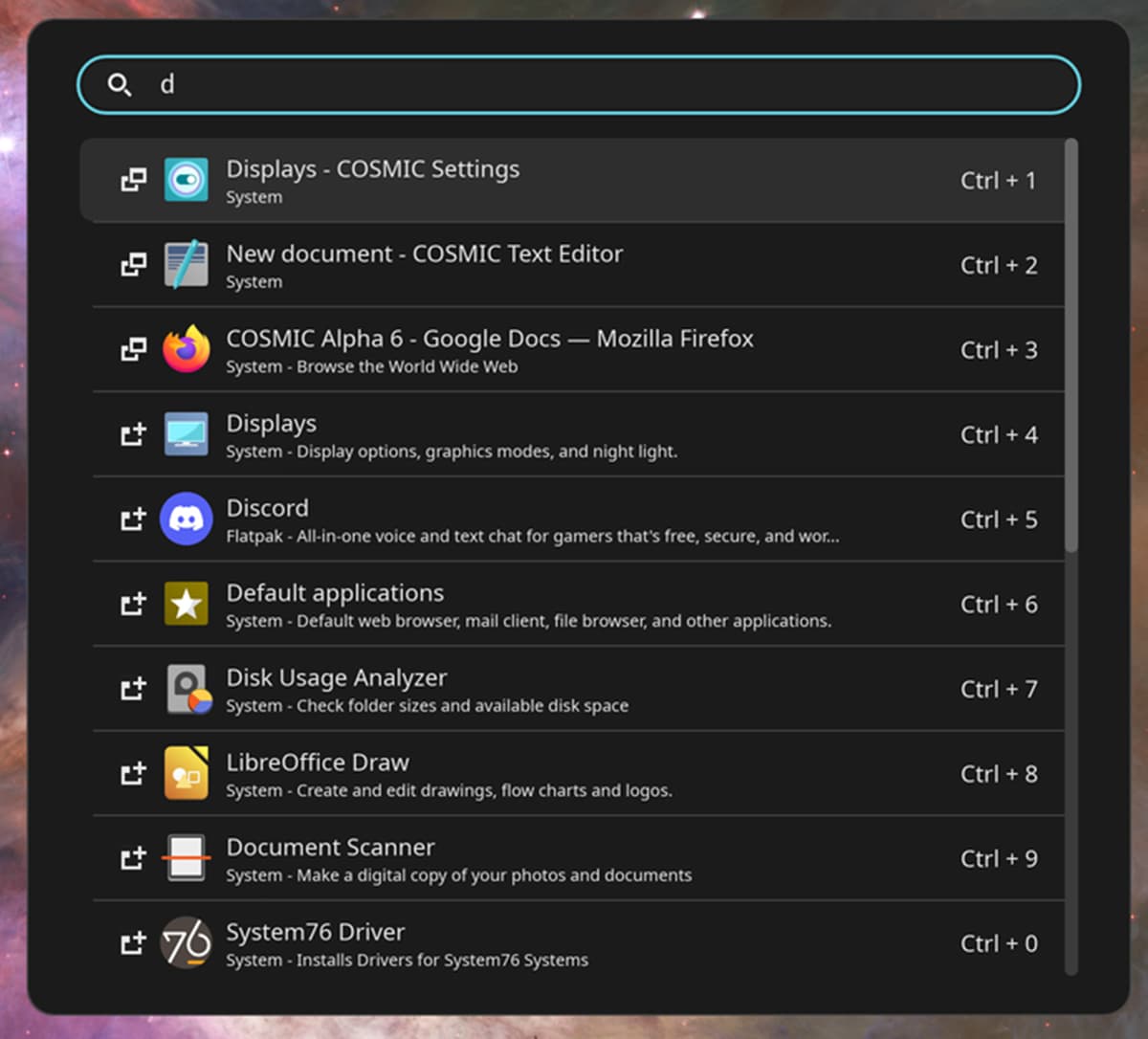The height and width of the screenshot is (1039, 1148).
Task: Click the System76 Driver icon
Action: (x=186, y=942)
